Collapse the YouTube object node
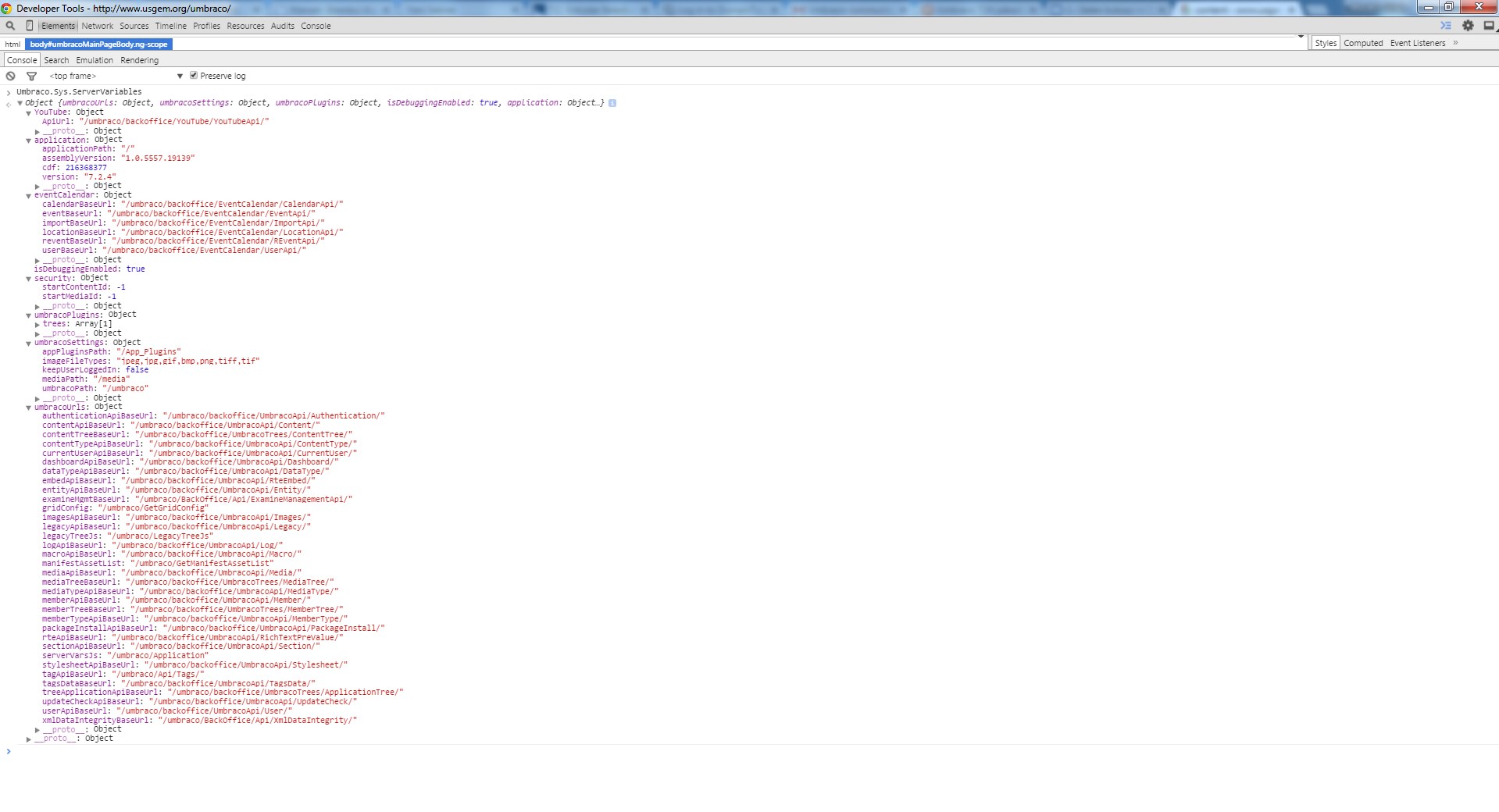The image size is (1499, 812). click(29, 112)
